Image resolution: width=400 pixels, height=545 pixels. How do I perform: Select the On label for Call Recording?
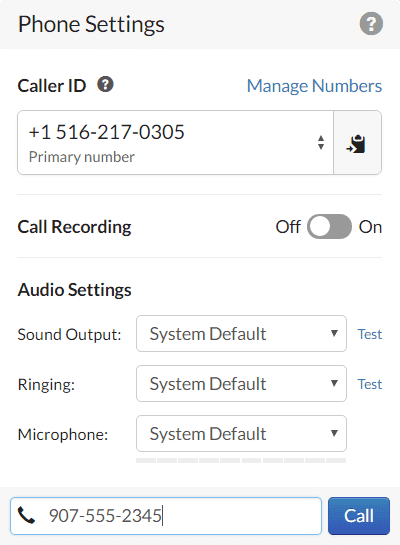[x=370, y=227]
